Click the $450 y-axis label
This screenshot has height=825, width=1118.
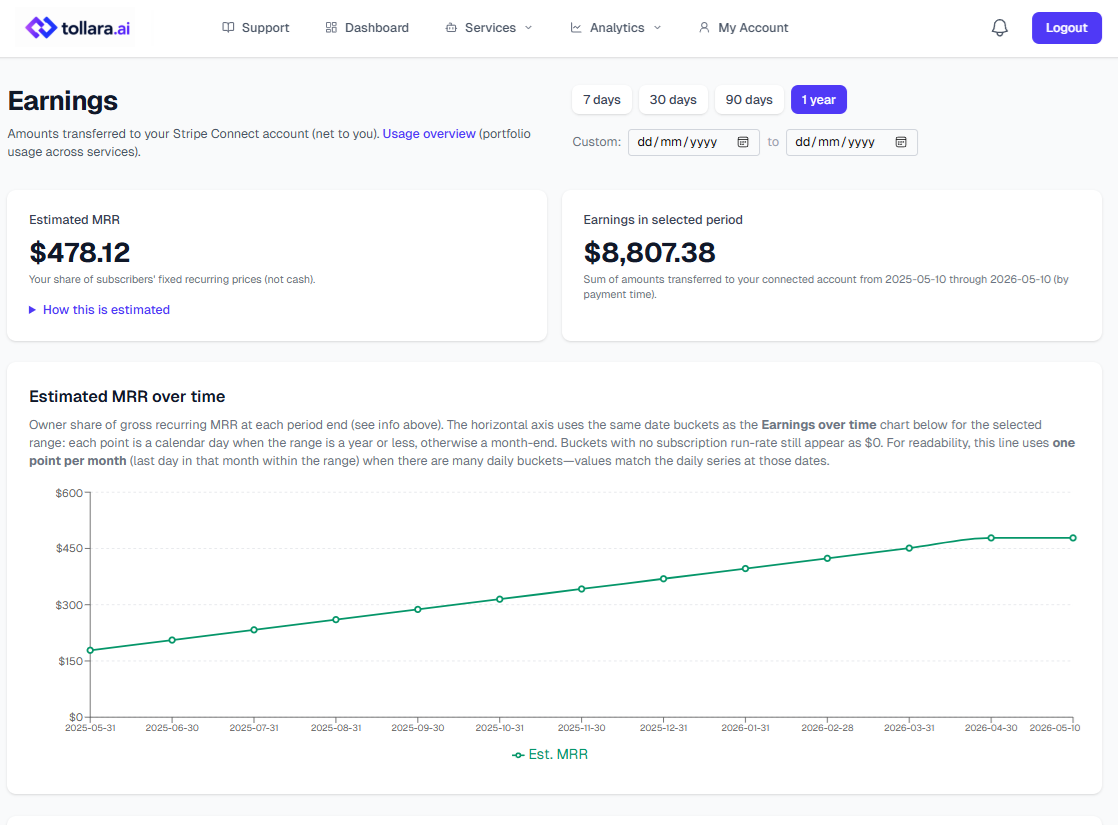69,548
